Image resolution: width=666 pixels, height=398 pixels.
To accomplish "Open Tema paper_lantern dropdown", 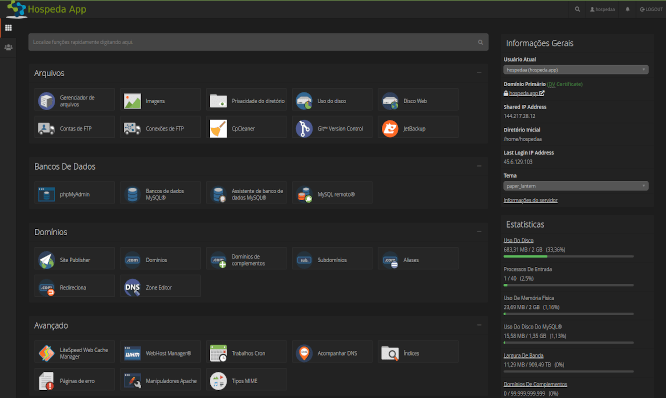I will point(576,186).
